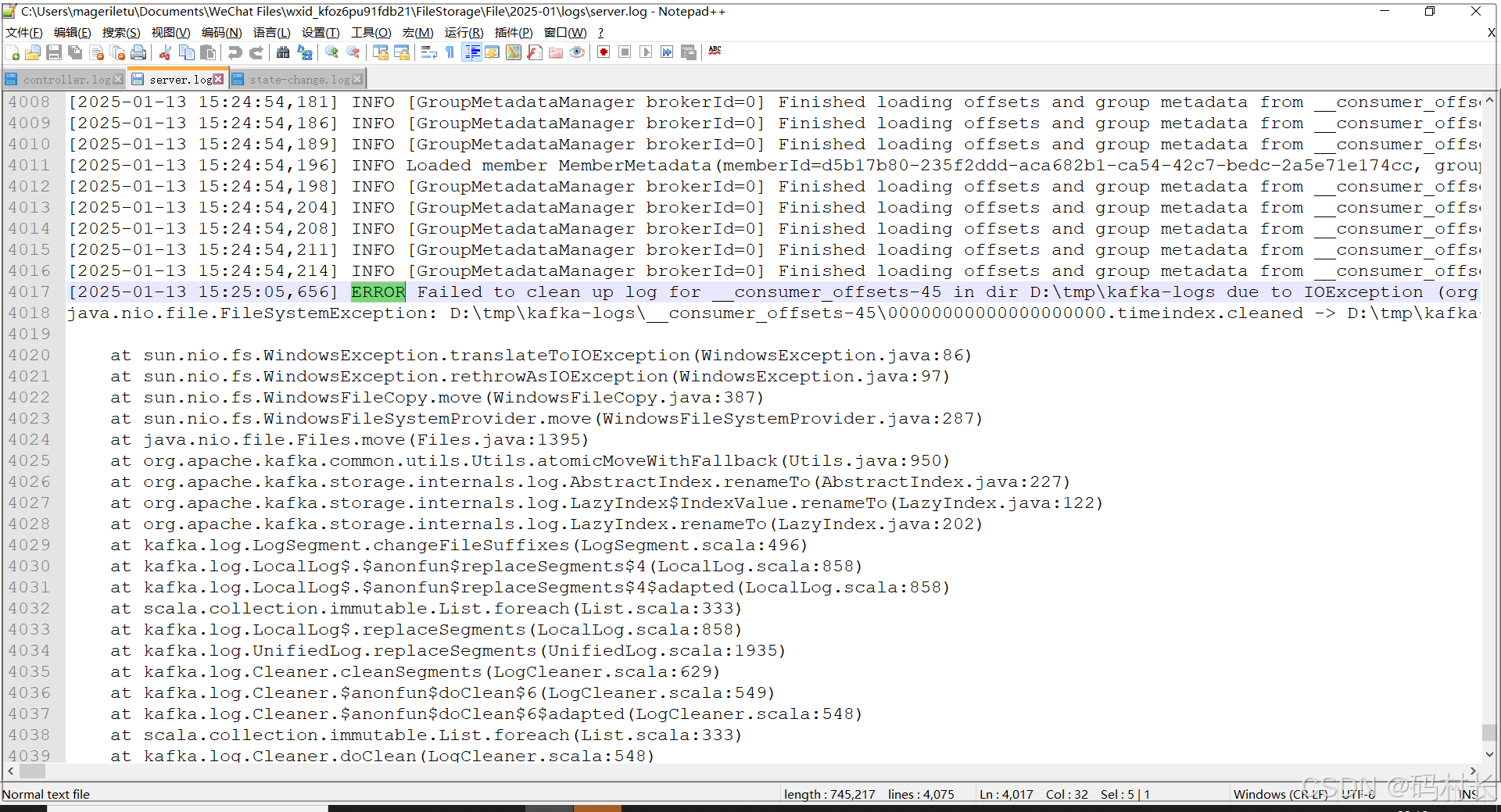Open the 搜索(S) menu
Image resolution: width=1501 pixels, height=812 pixels.
pyautogui.click(x=121, y=32)
